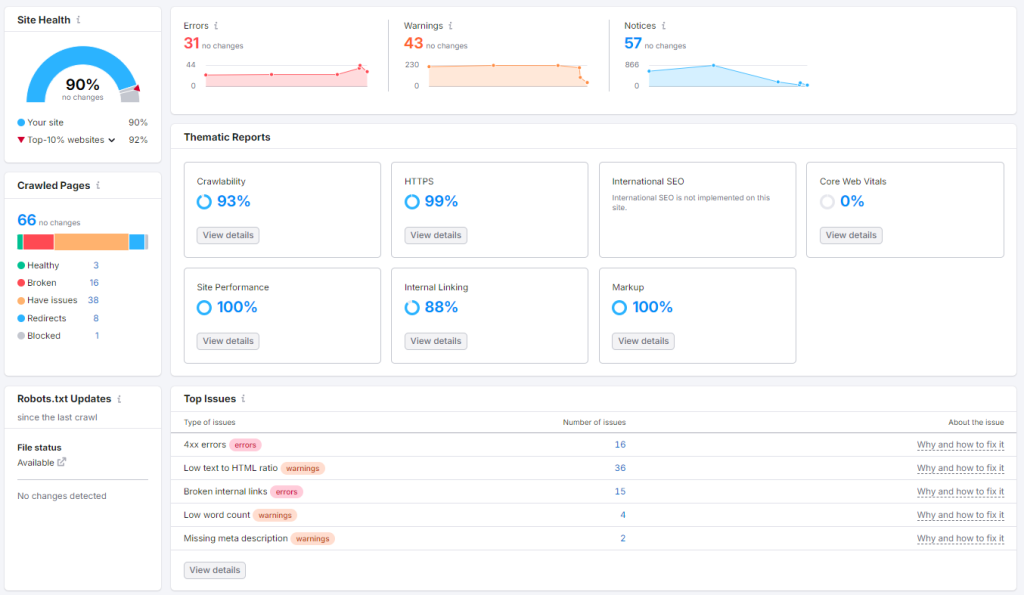View details for the Crawlability report
The width and height of the screenshot is (1024, 595).
[x=228, y=235]
